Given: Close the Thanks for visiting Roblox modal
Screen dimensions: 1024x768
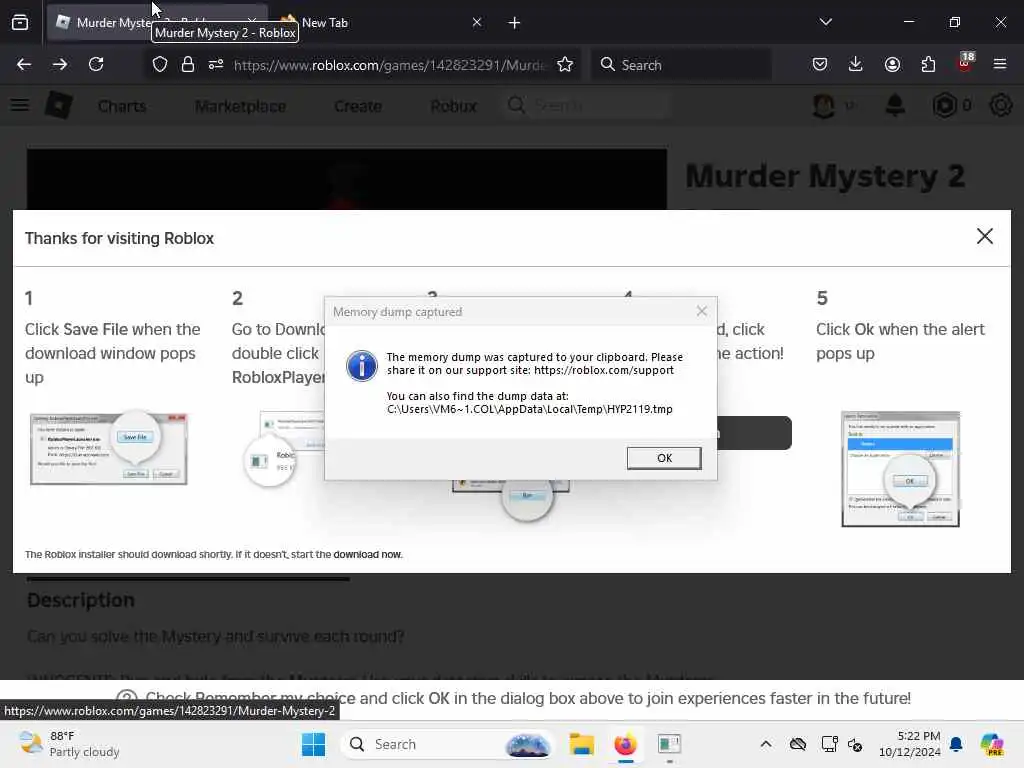Looking at the screenshot, I should click(x=984, y=236).
